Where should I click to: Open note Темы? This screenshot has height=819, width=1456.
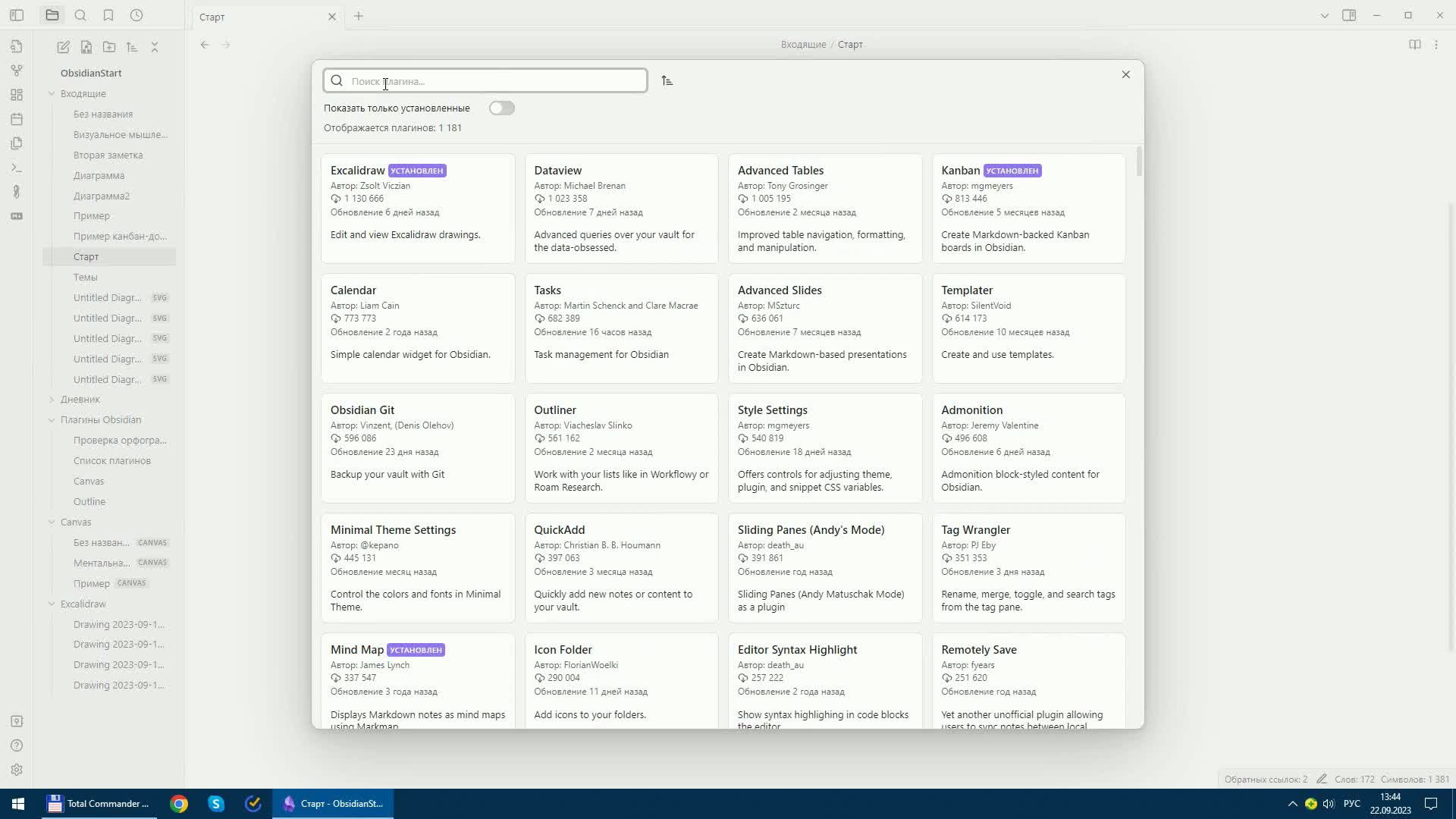[86, 278]
